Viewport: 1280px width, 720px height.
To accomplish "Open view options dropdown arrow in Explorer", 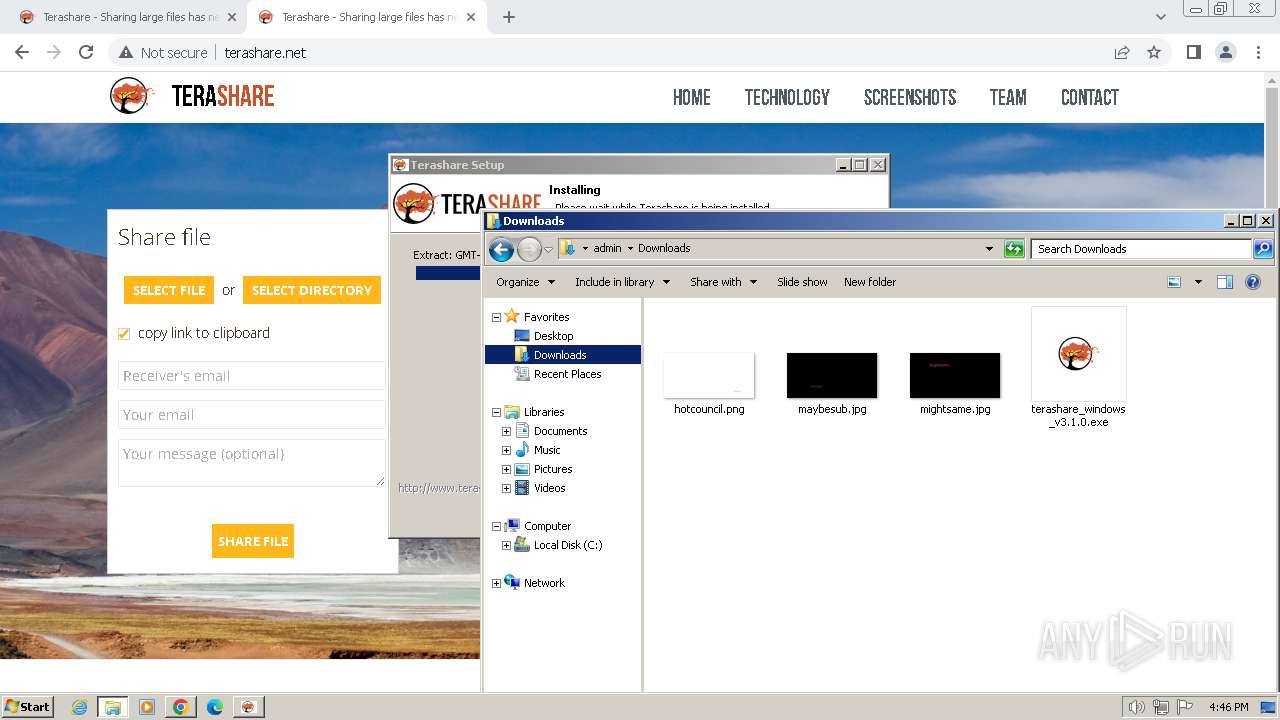I will (1198, 282).
